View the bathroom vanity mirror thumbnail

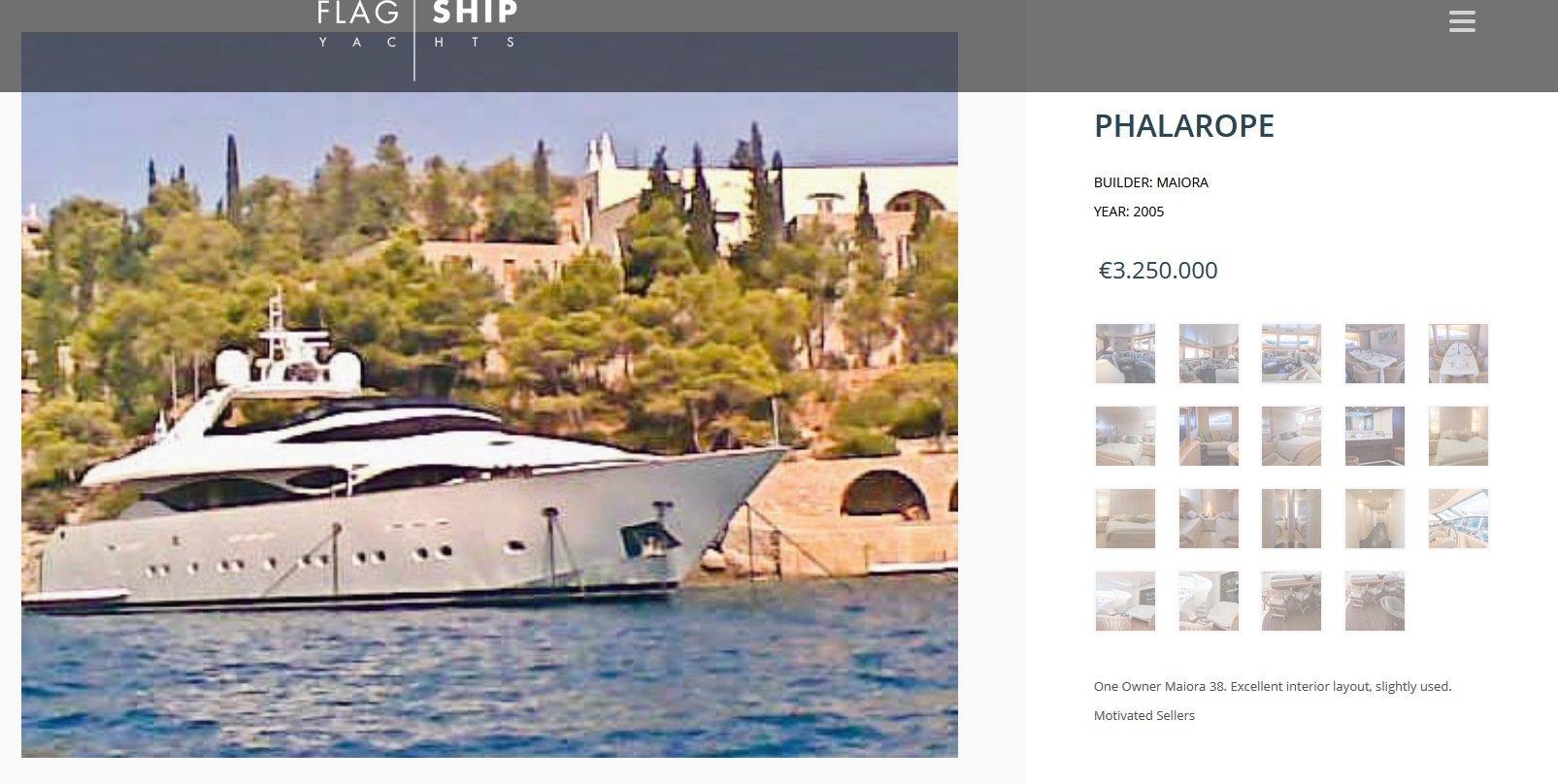point(1375,437)
